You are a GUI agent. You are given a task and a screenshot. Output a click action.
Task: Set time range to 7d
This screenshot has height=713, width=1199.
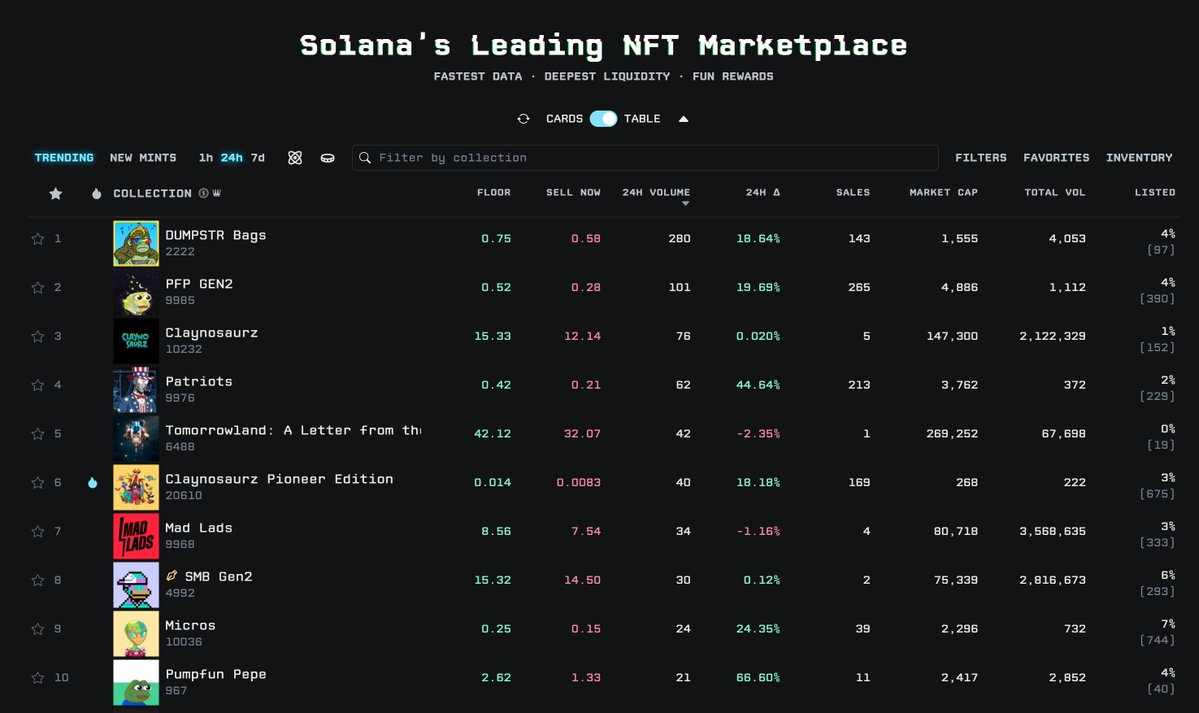258,158
